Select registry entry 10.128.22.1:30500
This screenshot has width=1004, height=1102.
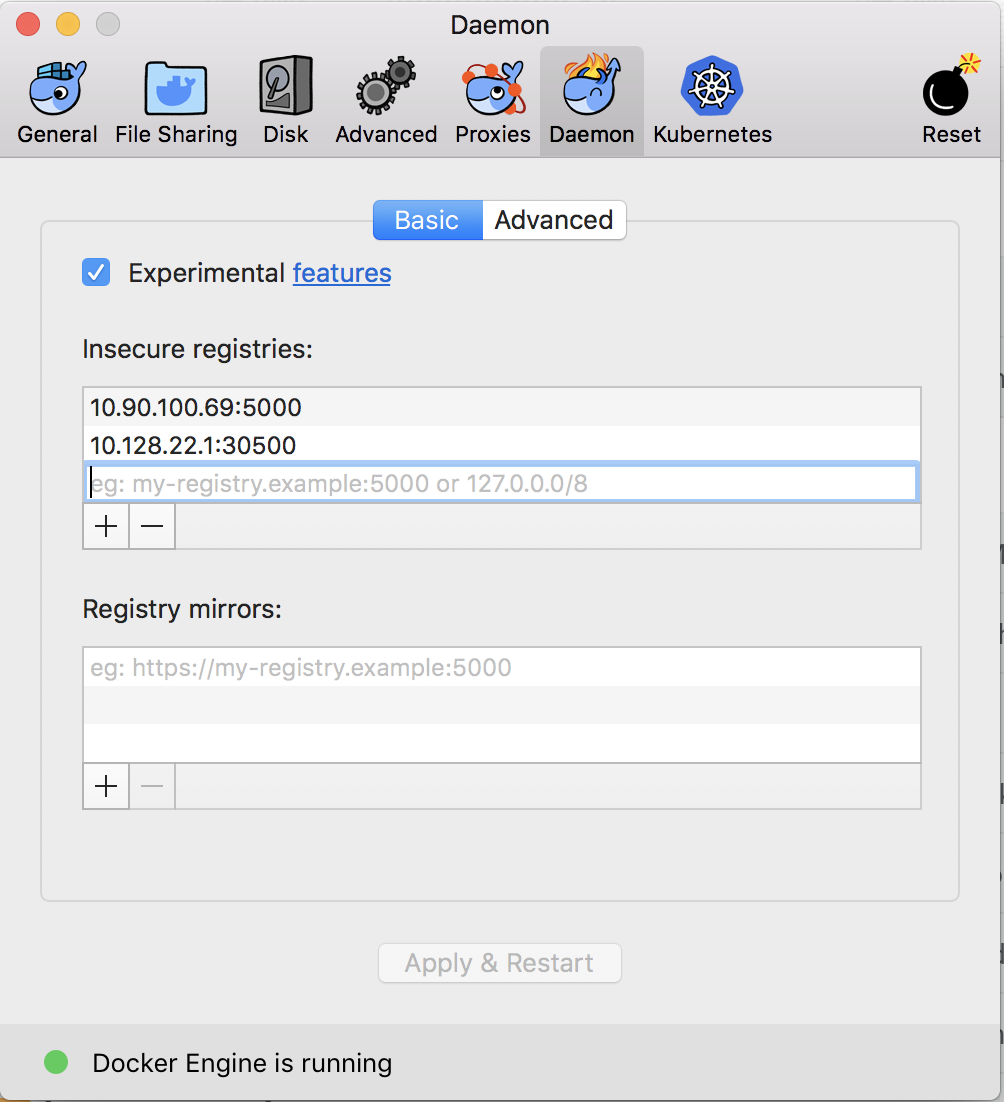[502, 445]
